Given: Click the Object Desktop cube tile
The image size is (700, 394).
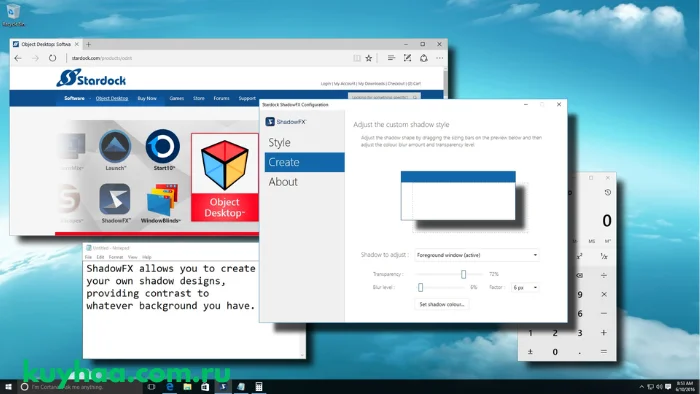Looking at the screenshot, I should (x=225, y=177).
